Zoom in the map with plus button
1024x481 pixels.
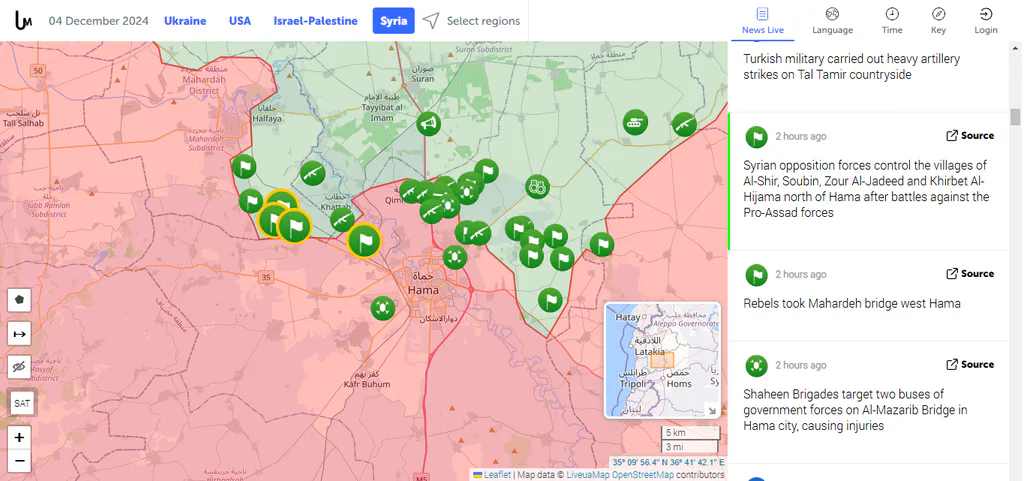[20, 437]
